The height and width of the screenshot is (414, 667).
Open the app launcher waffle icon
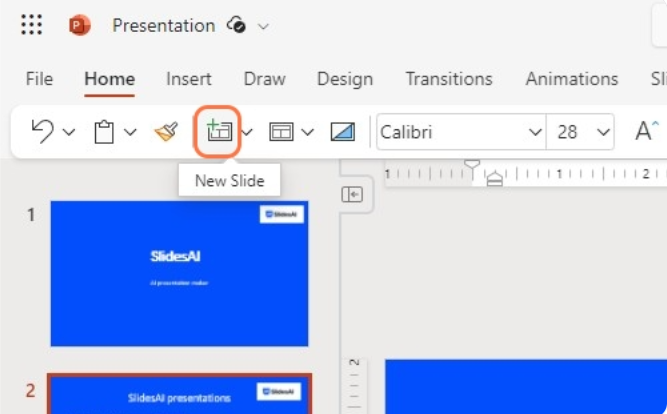[32, 26]
